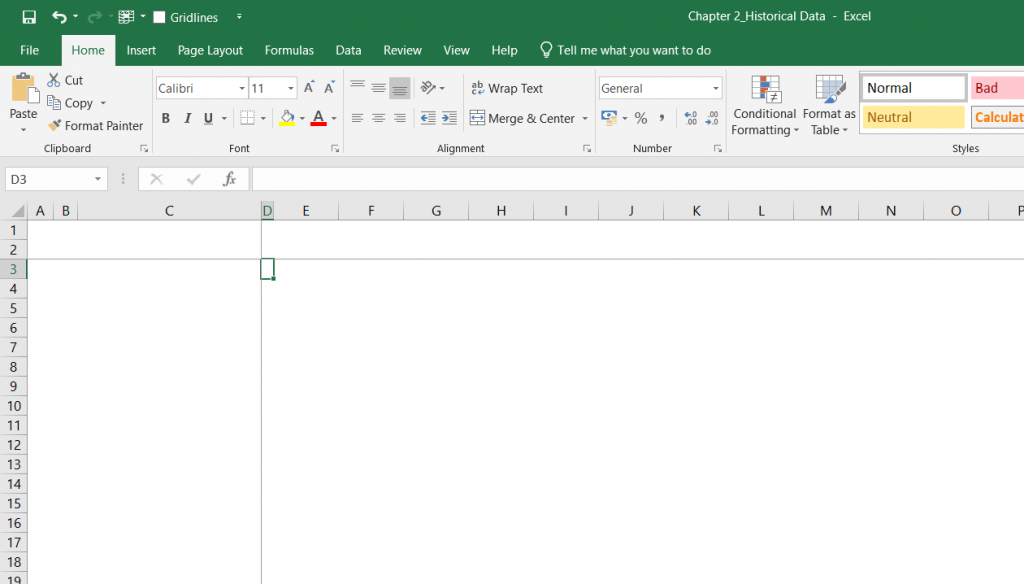Switch to the Formulas tab

(x=289, y=50)
